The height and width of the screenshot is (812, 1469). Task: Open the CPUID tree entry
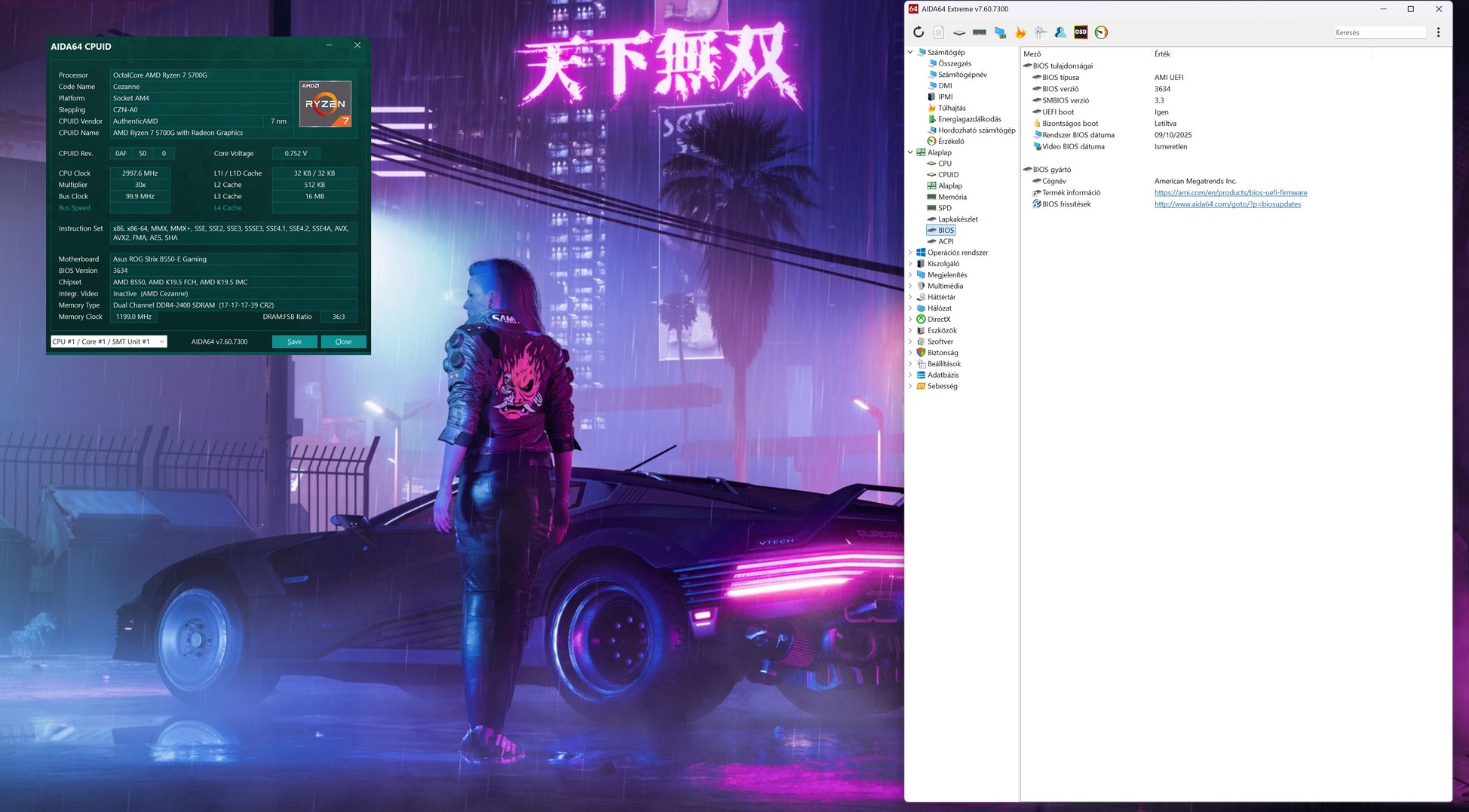(x=949, y=175)
